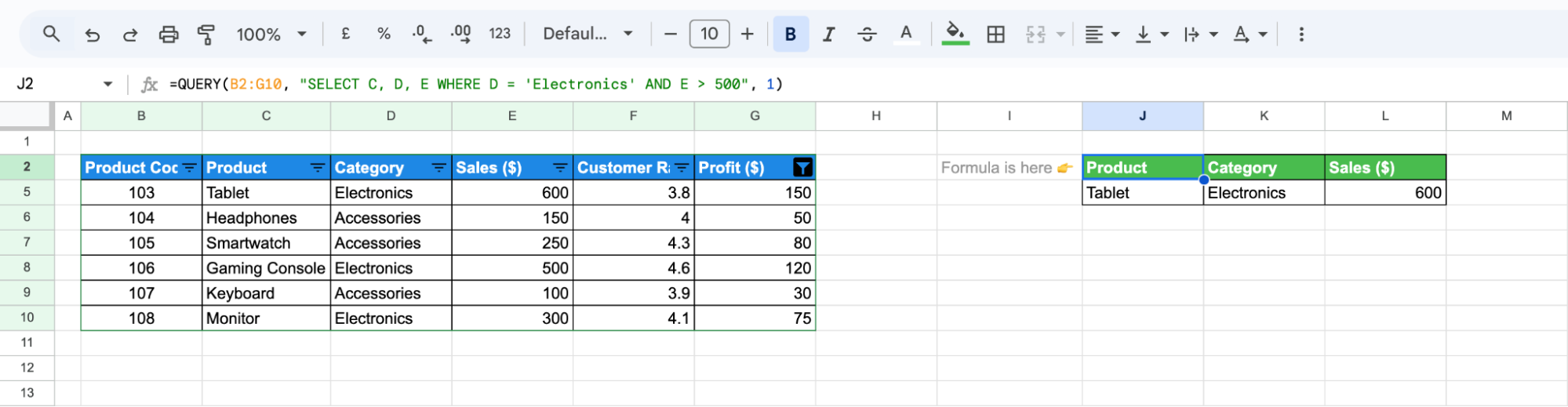Open the active filter on Profit ($) header
The width and height of the screenshot is (1568, 407).
tap(802, 168)
